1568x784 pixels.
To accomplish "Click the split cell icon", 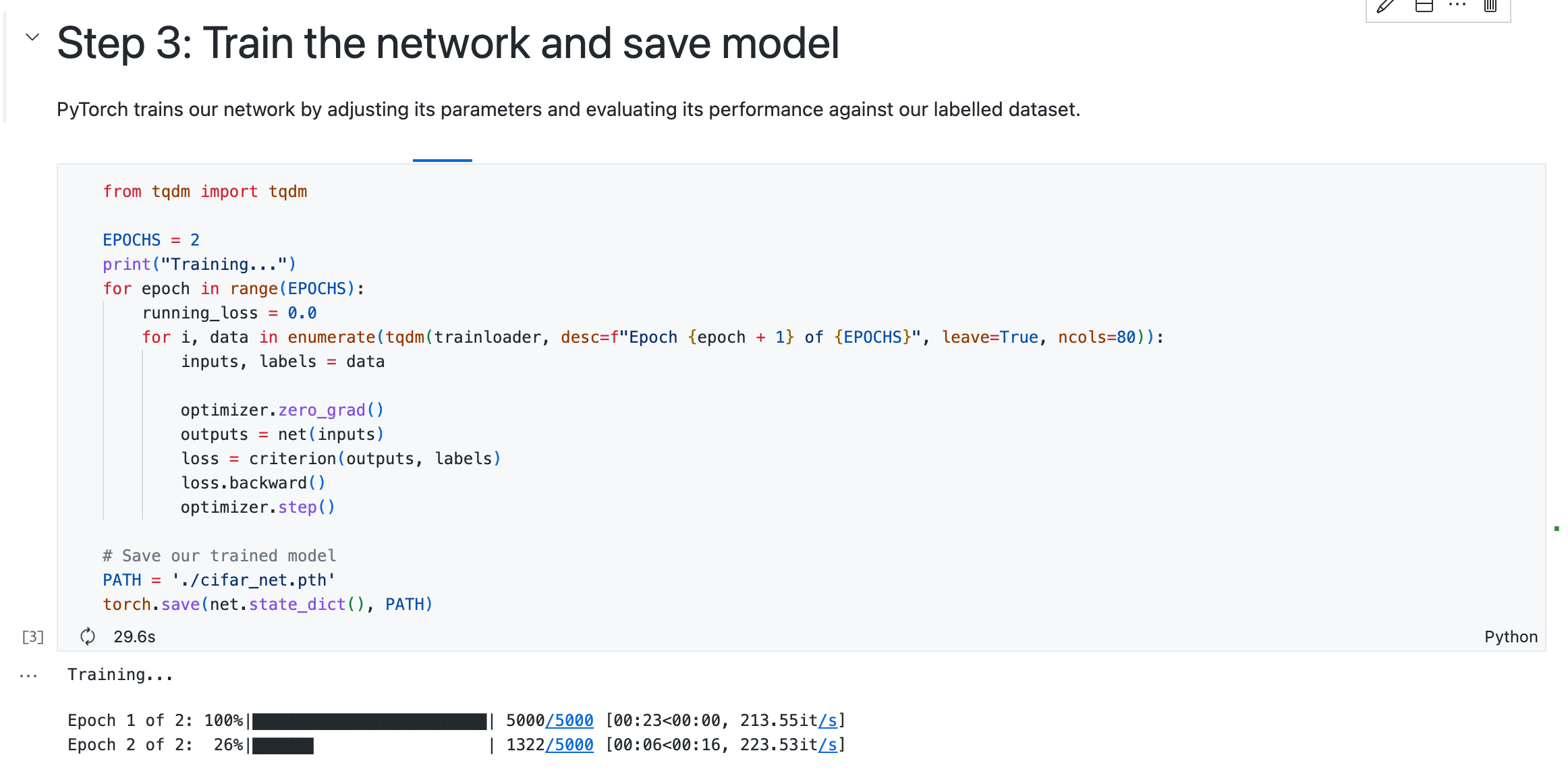I will coord(1425,7).
